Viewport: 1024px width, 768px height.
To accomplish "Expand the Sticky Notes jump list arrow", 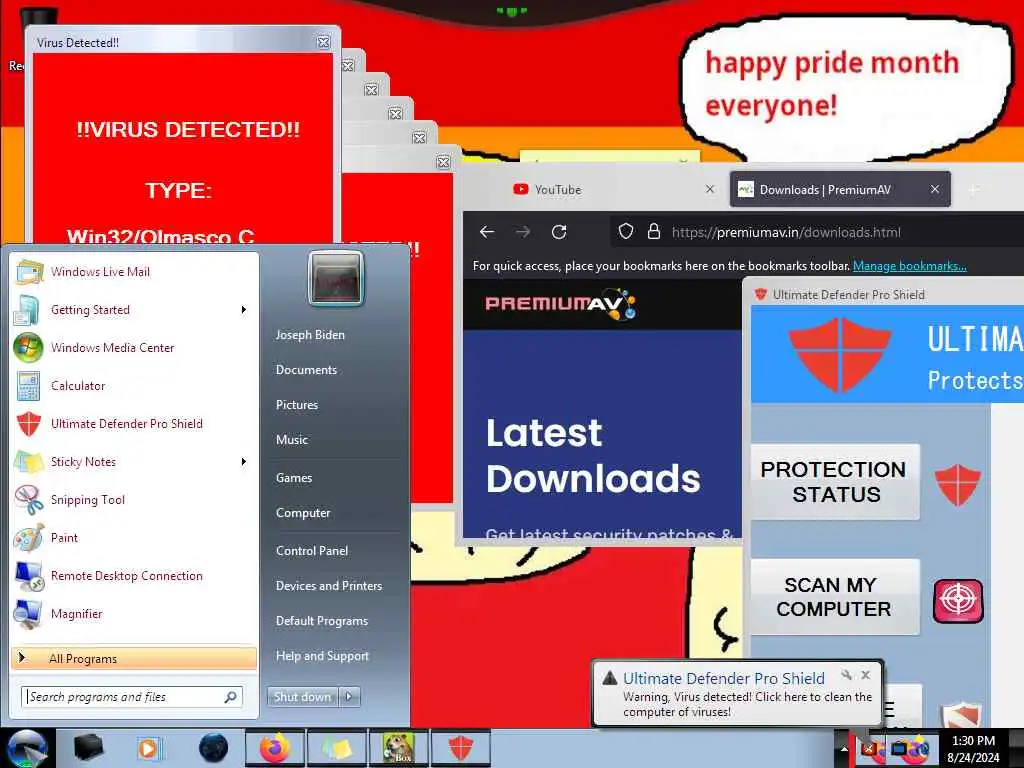I will coord(244,462).
